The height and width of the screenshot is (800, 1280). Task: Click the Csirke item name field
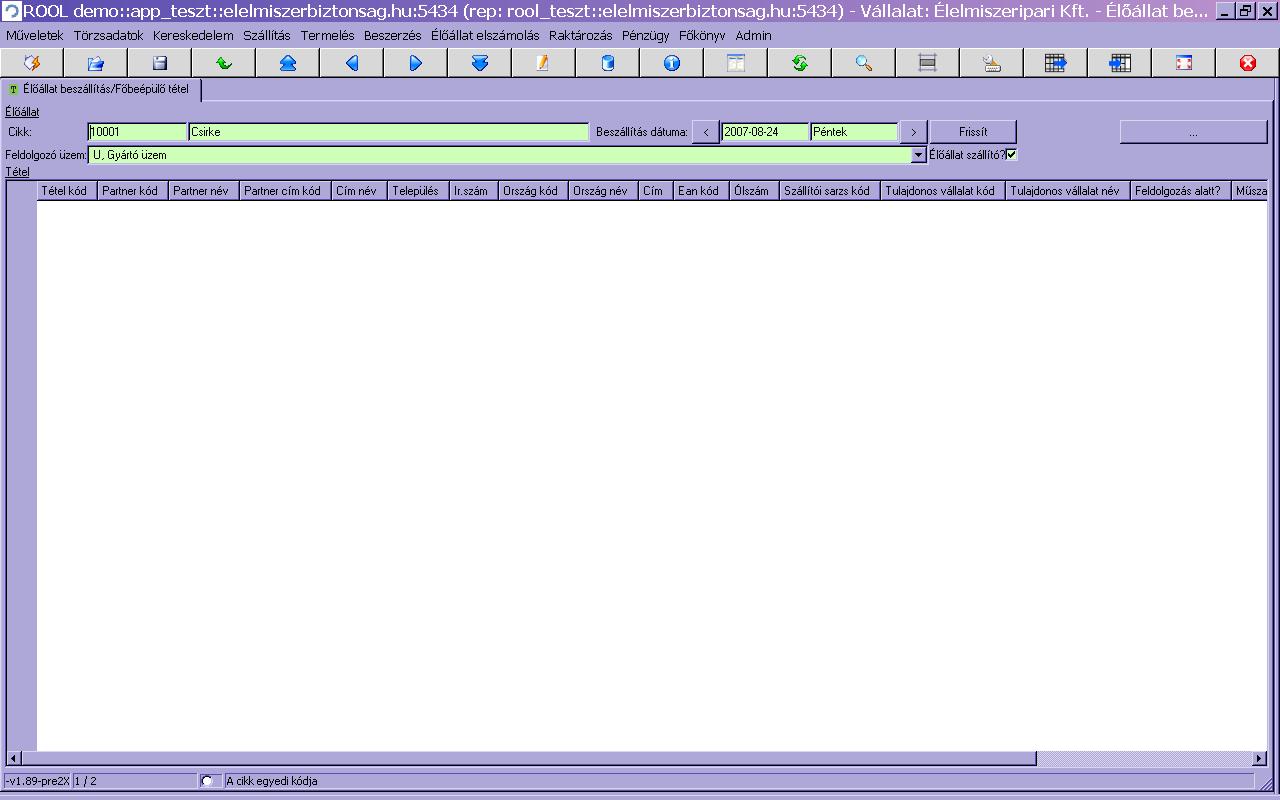tap(389, 132)
